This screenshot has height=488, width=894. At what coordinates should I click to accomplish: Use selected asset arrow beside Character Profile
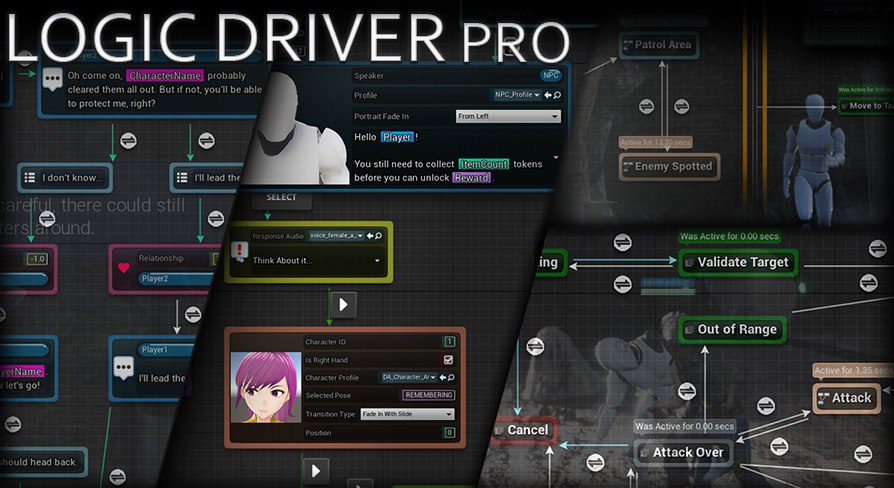tap(442, 377)
